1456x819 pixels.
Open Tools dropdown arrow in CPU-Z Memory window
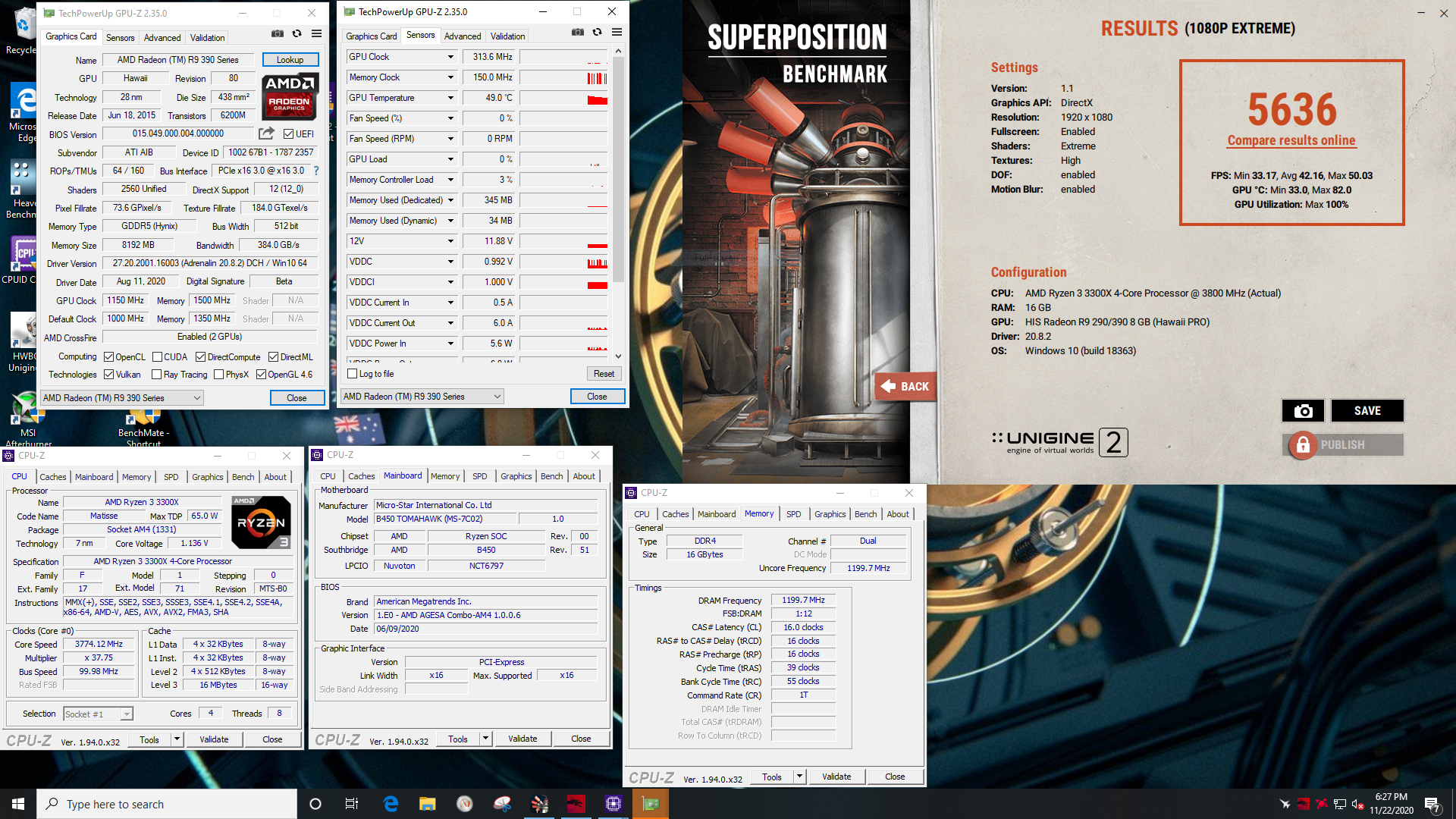click(799, 777)
